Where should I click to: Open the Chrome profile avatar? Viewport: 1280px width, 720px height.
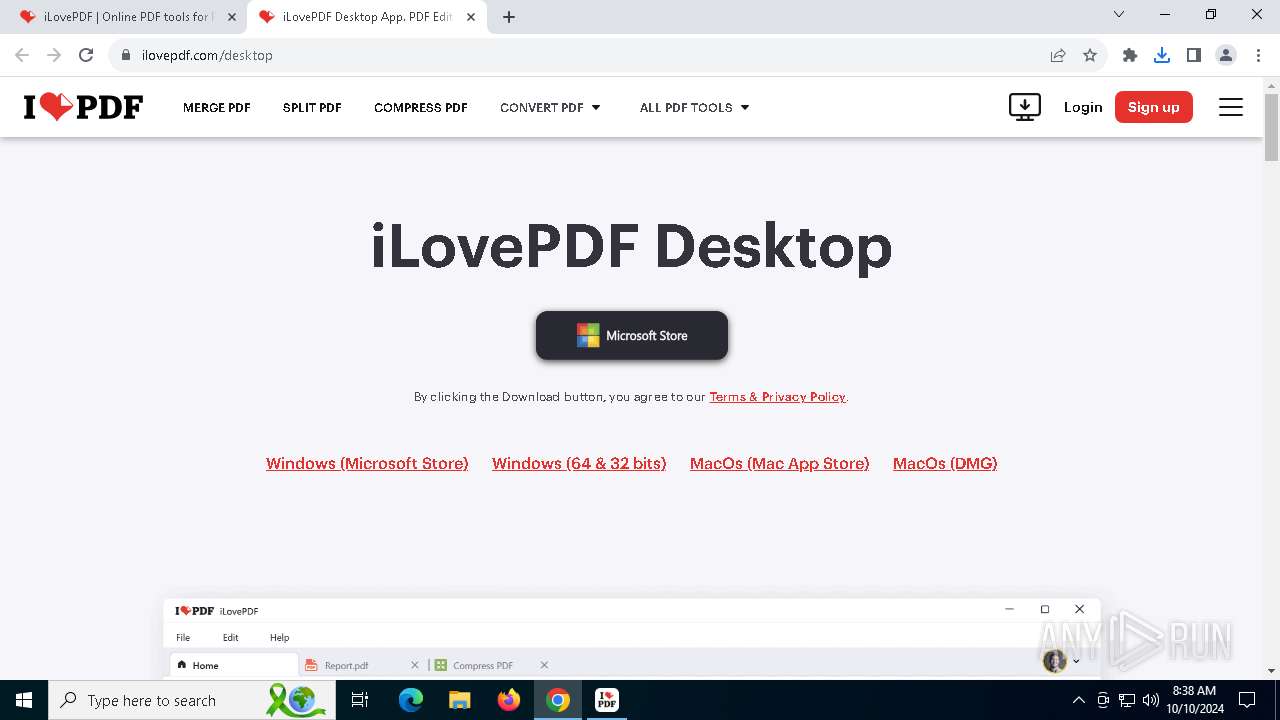click(x=1226, y=55)
